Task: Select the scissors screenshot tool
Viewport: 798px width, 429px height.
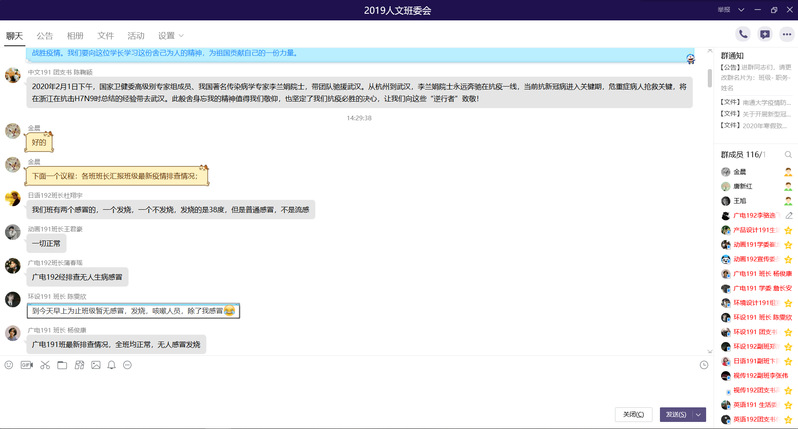Action: 45,365
